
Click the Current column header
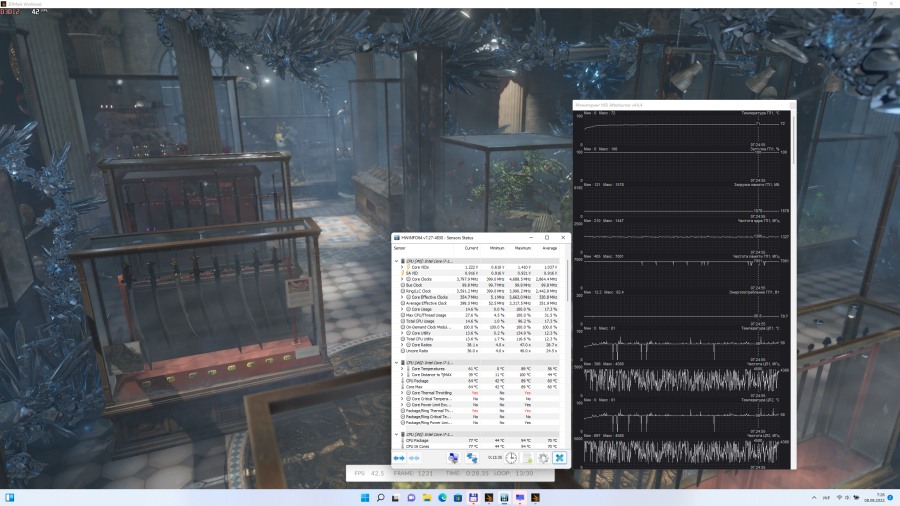(471, 248)
